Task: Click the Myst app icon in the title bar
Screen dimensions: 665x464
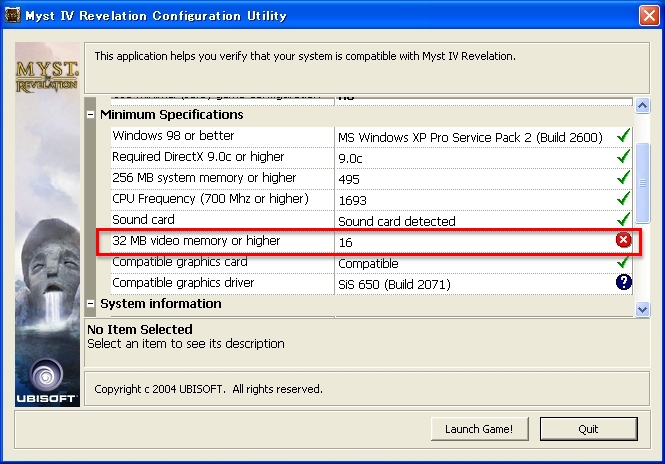Action: [x=13, y=15]
